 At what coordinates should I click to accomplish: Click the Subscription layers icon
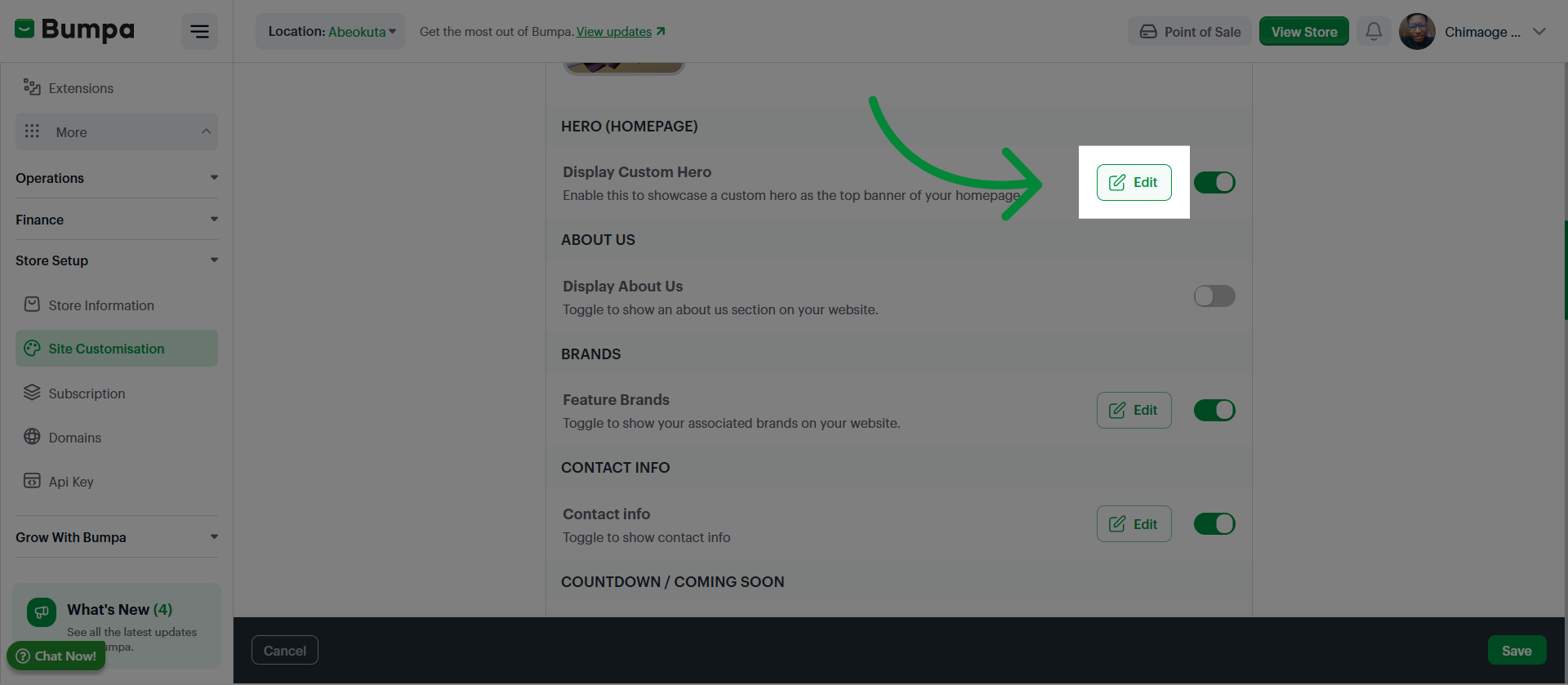coord(32,393)
